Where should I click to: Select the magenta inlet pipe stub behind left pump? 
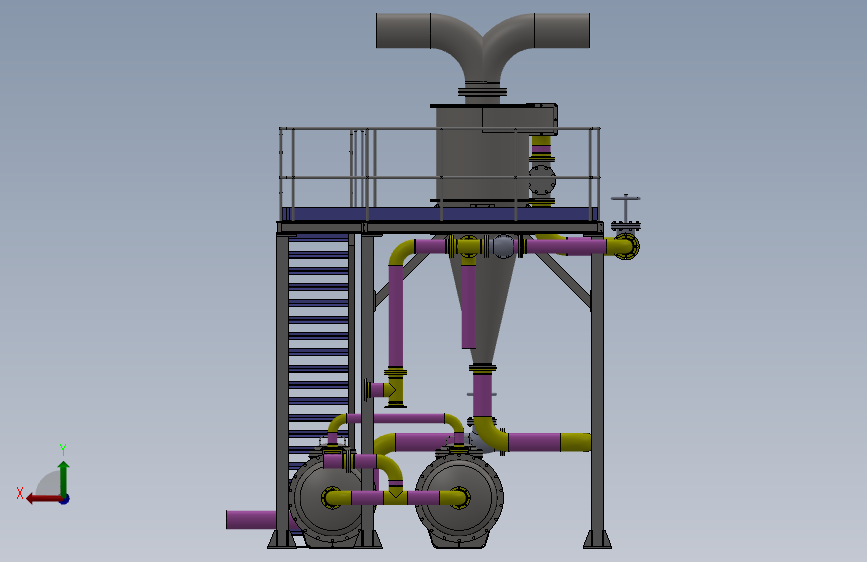252,520
